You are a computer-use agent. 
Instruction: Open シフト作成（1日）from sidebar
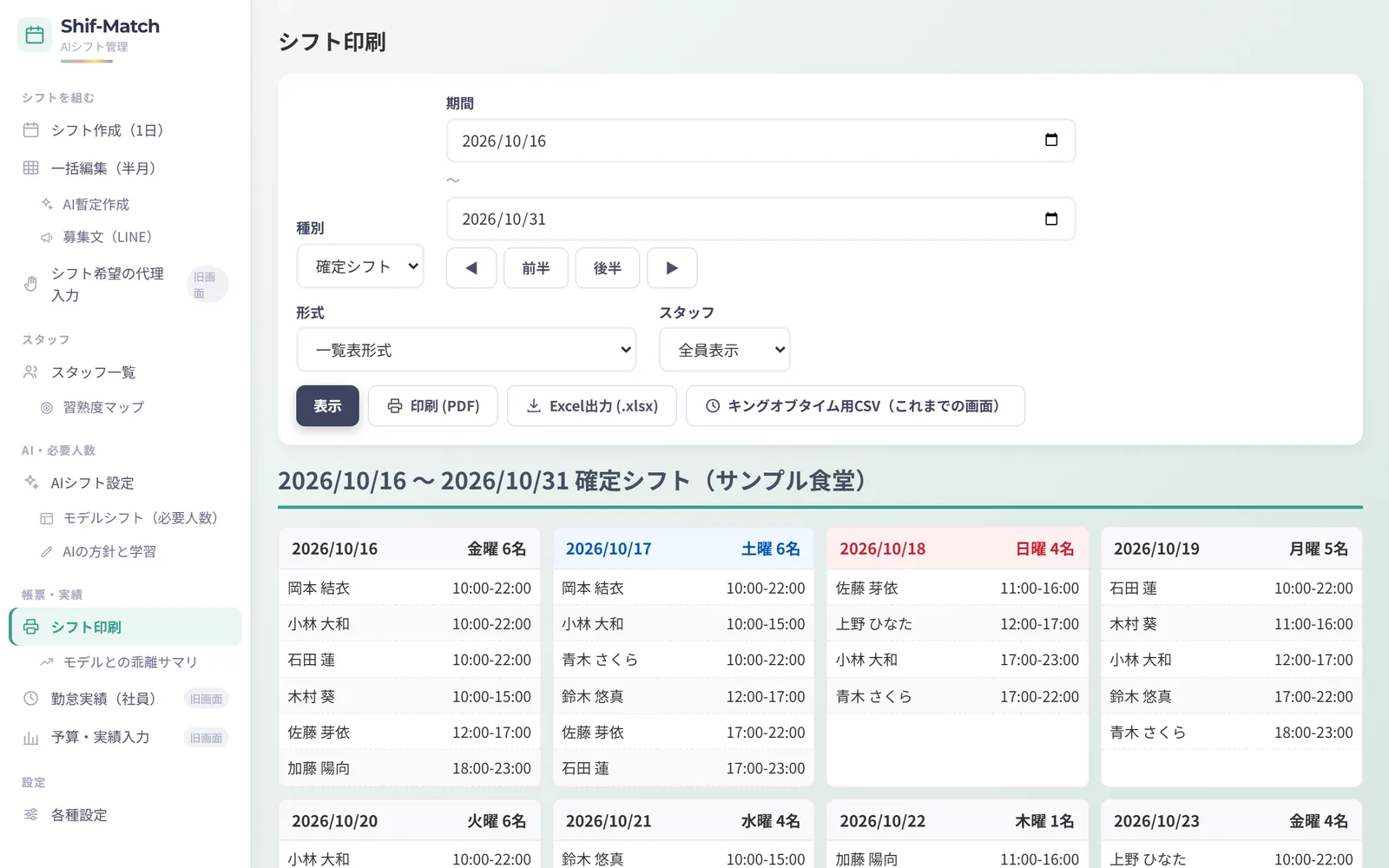pos(125,130)
